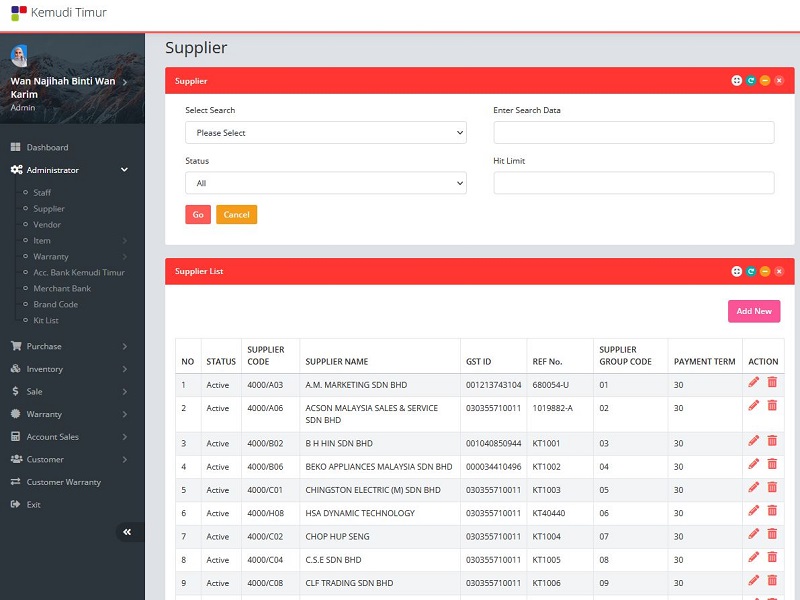Open the Customer Warranty menu item
The image size is (800, 600).
coord(63,482)
